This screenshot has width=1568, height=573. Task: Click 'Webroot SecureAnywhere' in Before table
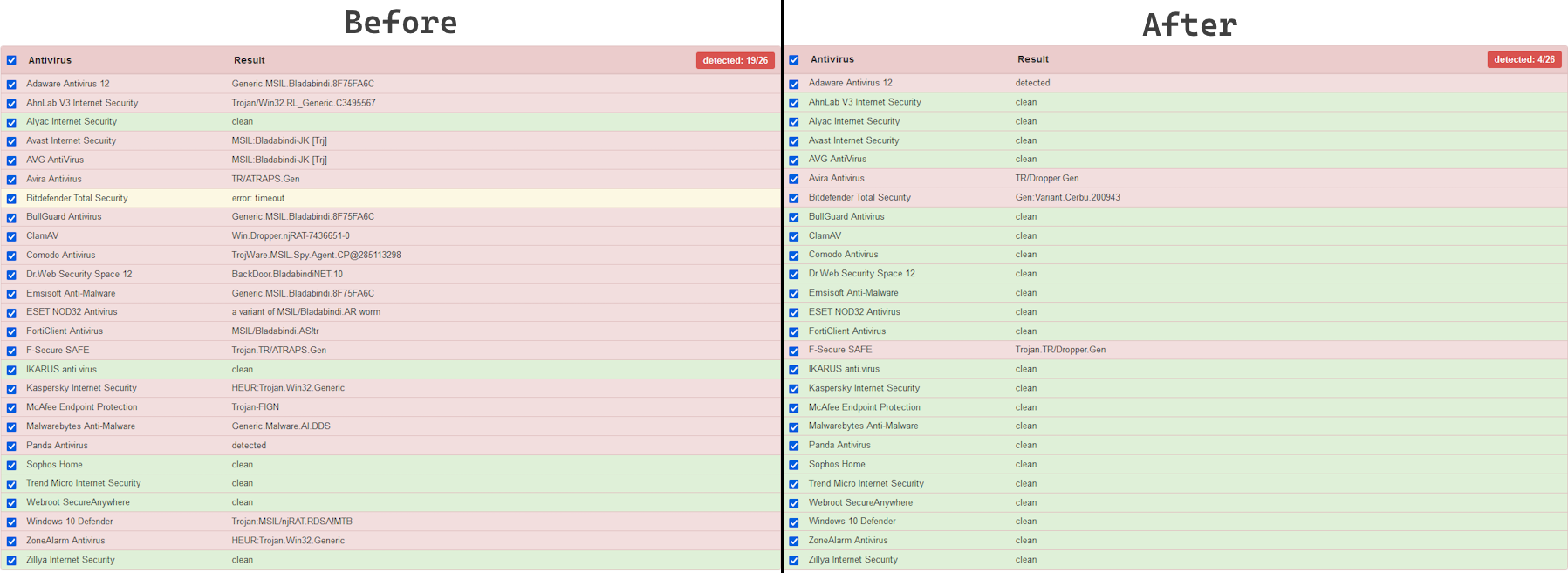78,502
